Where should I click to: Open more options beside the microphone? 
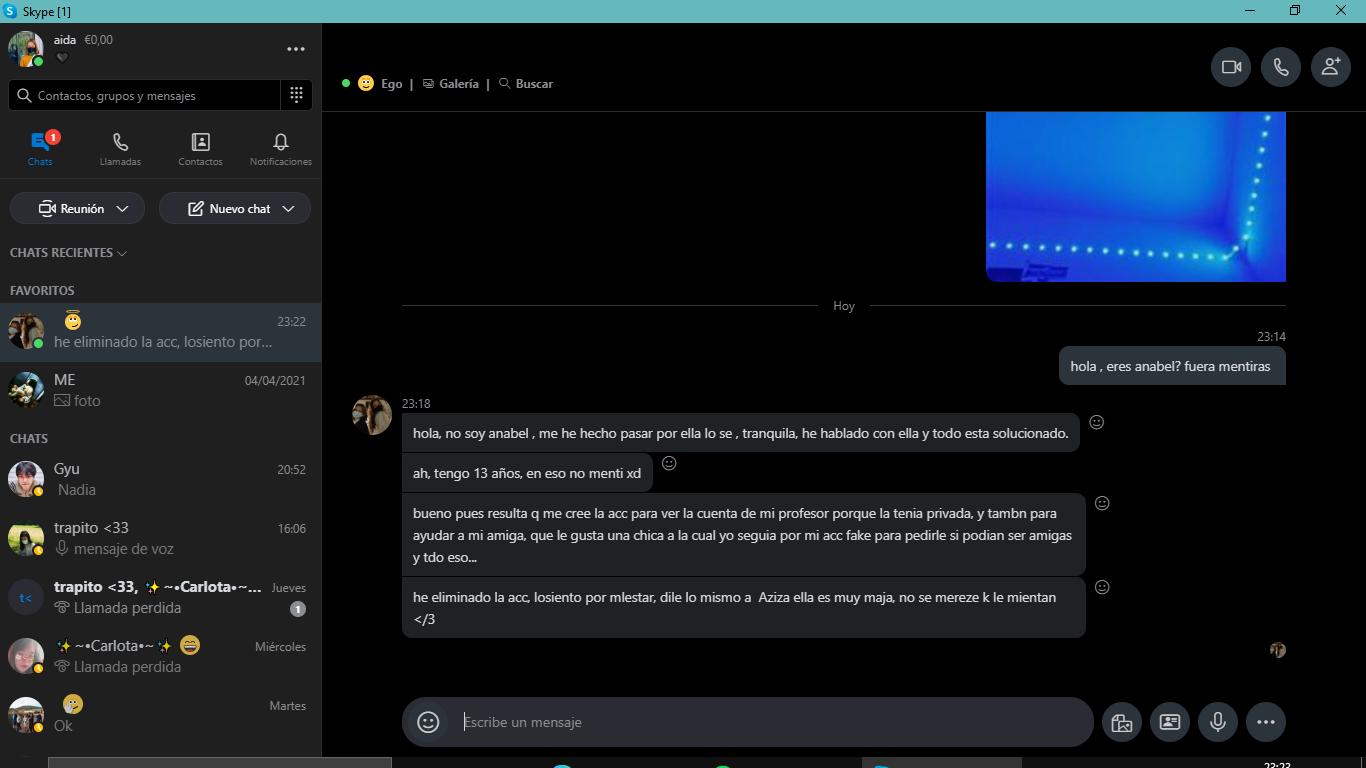(x=1266, y=722)
